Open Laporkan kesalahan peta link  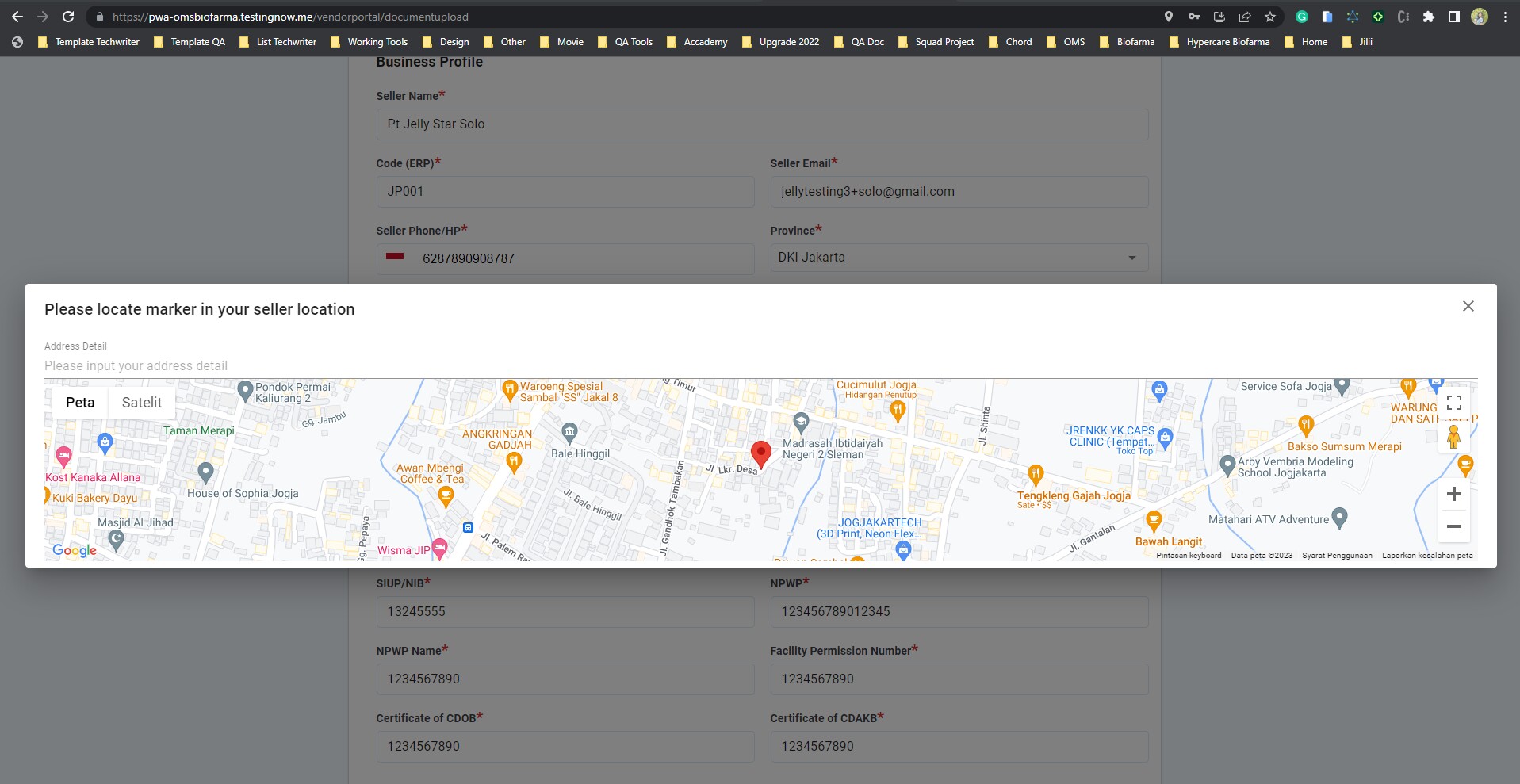click(x=1426, y=556)
